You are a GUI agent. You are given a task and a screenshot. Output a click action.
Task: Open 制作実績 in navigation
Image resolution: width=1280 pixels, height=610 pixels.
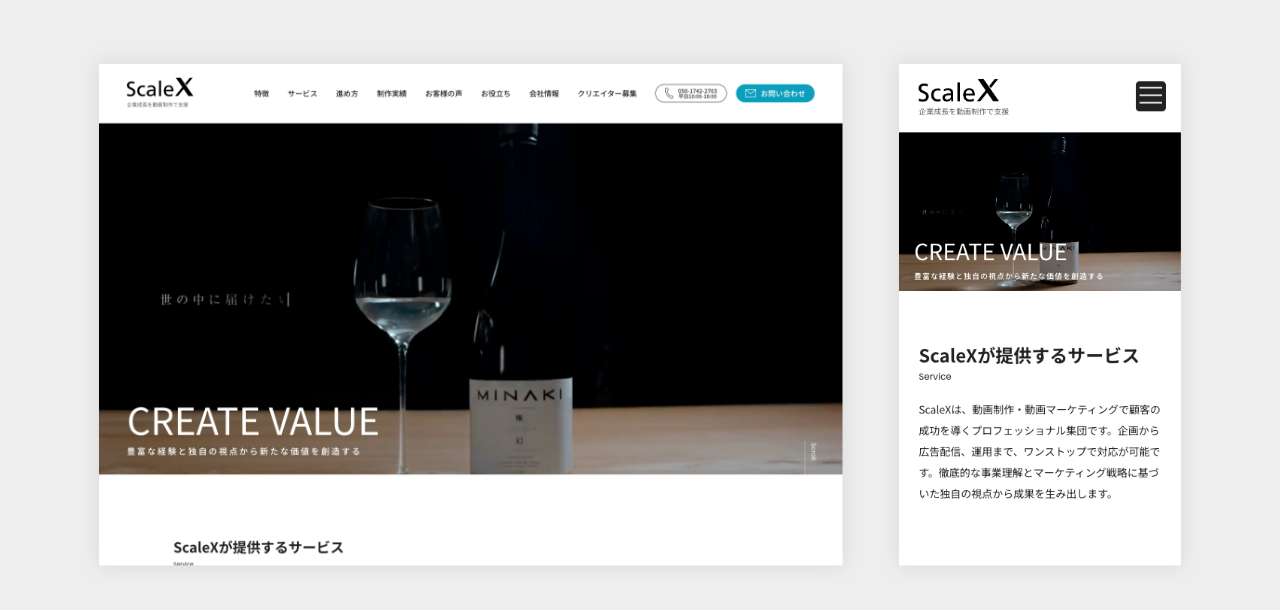[x=392, y=93]
